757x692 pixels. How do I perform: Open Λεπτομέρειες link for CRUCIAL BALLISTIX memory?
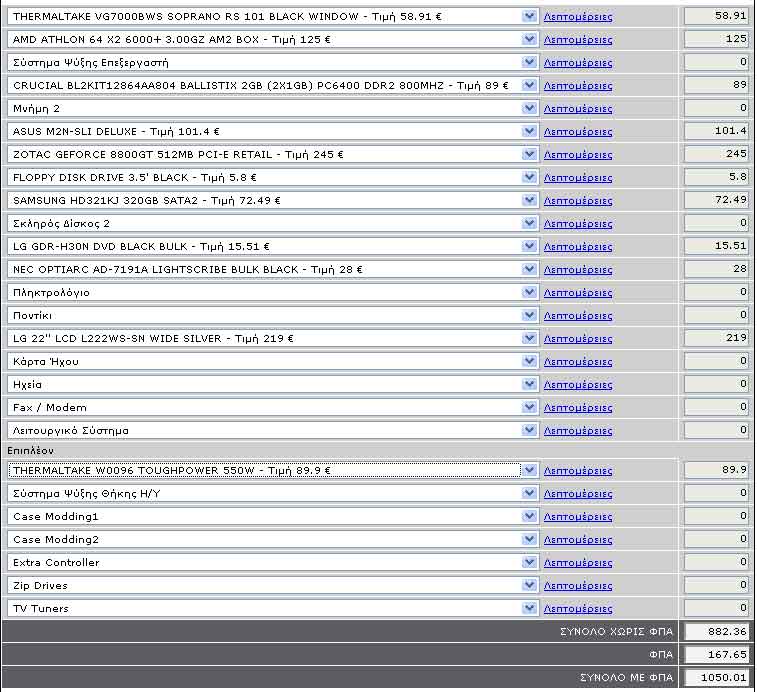coord(578,86)
